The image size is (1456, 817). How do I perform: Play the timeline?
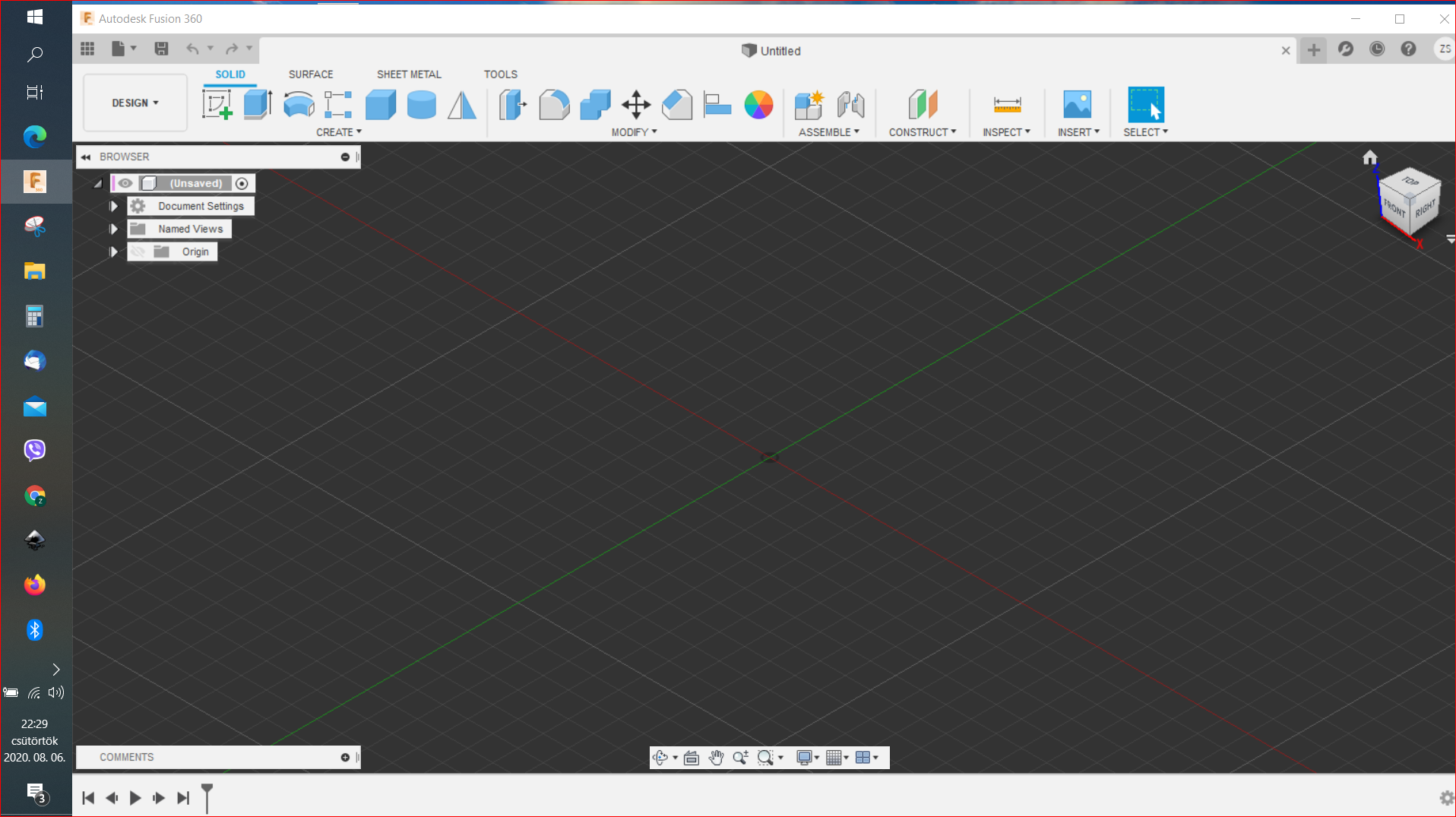(x=135, y=798)
